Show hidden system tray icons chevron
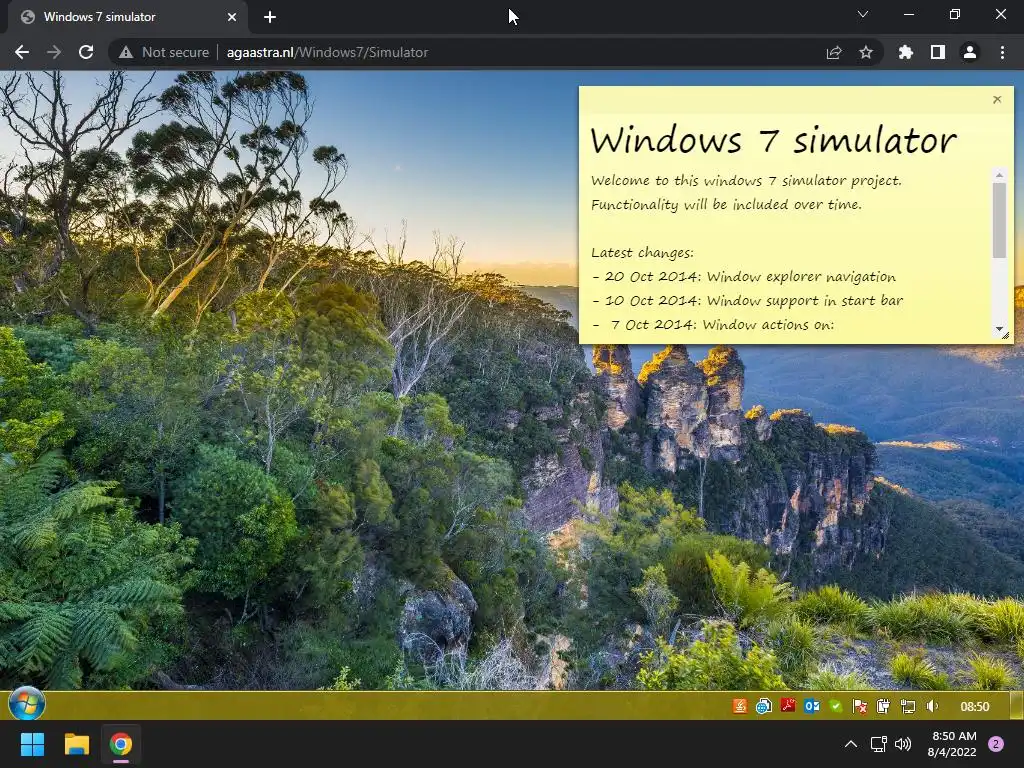Image resolution: width=1024 pixels, height=768 pixels. (850, 744)
